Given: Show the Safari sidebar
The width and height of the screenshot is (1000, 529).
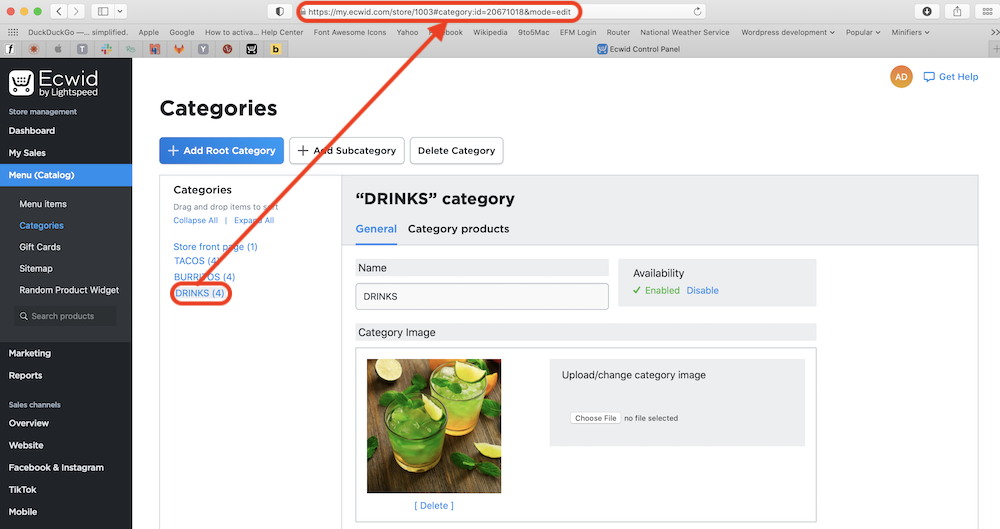Looking at the screenshot, I should tap(102, 11).
